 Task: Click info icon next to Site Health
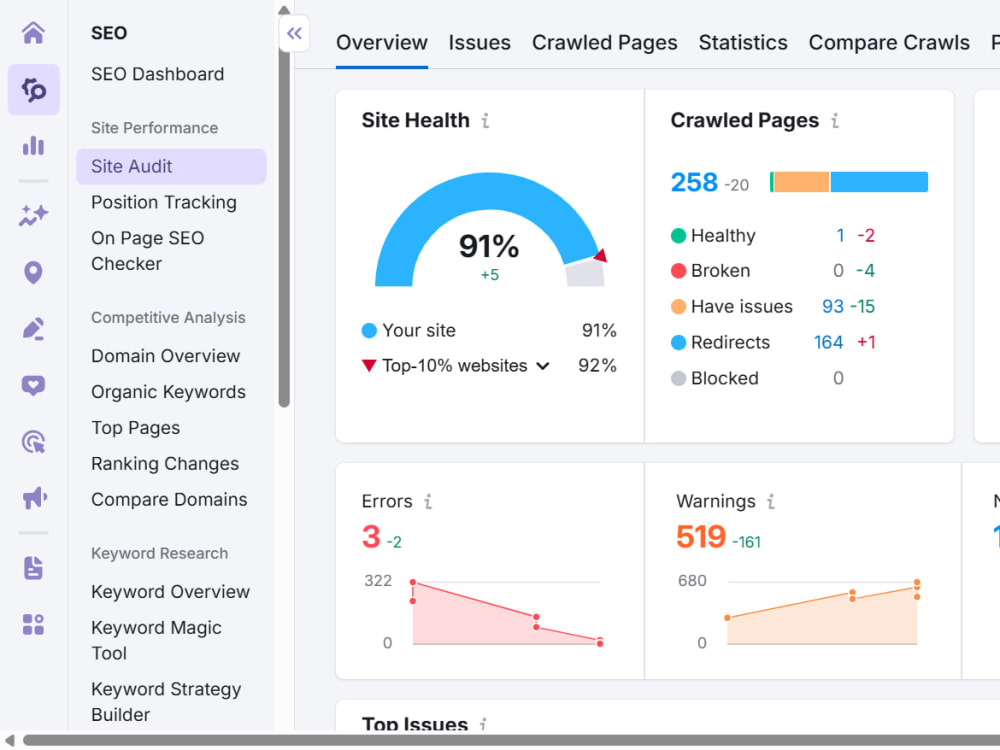point(485,120)
